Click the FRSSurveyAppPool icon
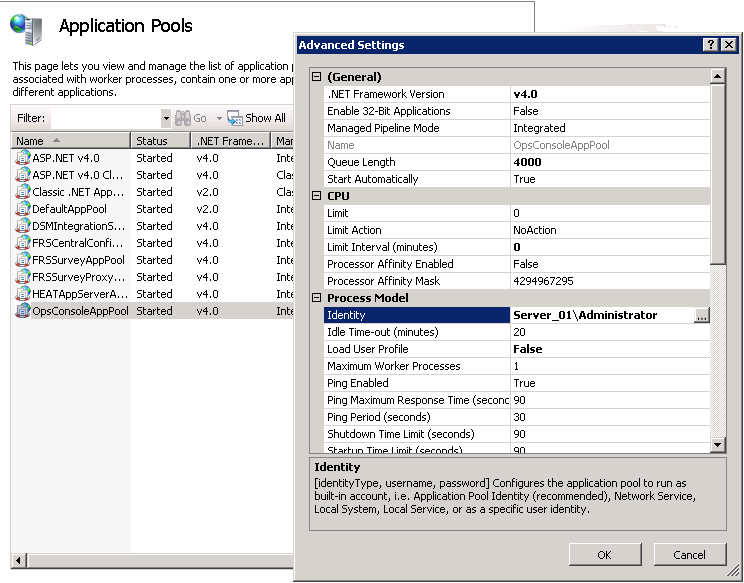Screen dimensions: 744x583 (x=23, y=260)
